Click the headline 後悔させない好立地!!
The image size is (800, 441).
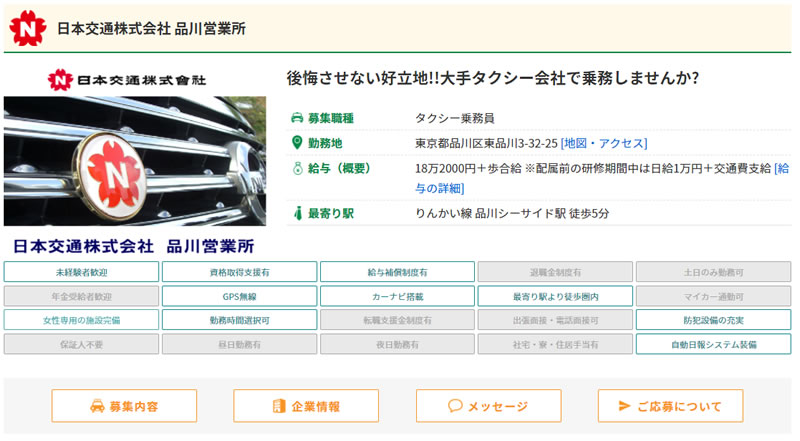363,78
